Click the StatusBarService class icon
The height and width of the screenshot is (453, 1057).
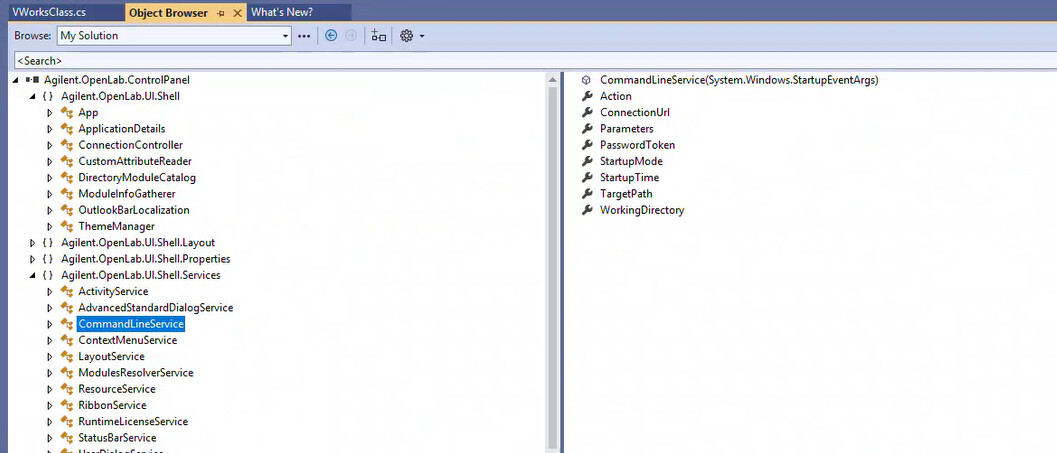tap(66, 437)
